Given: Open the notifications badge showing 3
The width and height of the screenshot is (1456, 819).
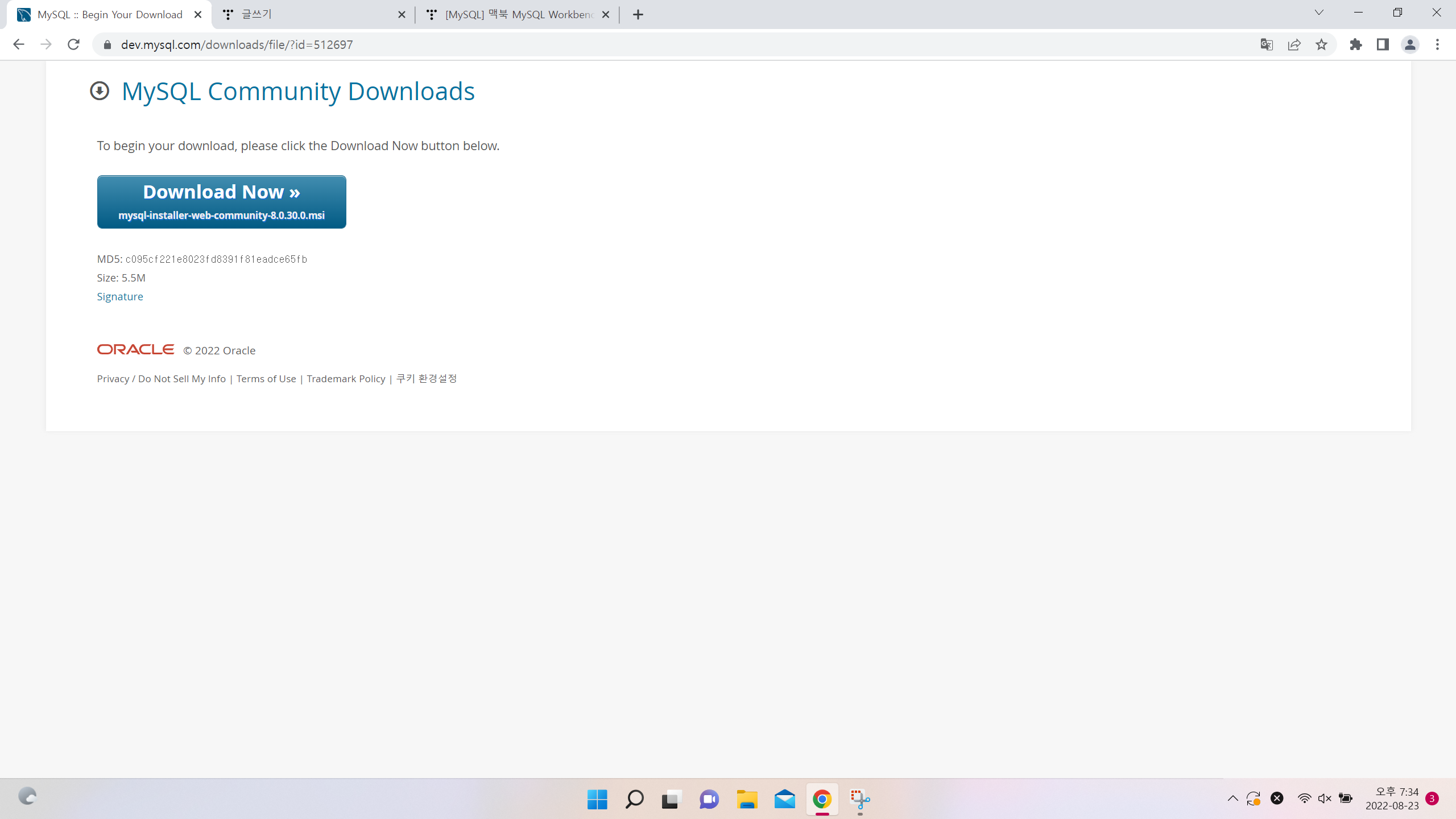Looking at the screenshot, I should point(1432,799).
